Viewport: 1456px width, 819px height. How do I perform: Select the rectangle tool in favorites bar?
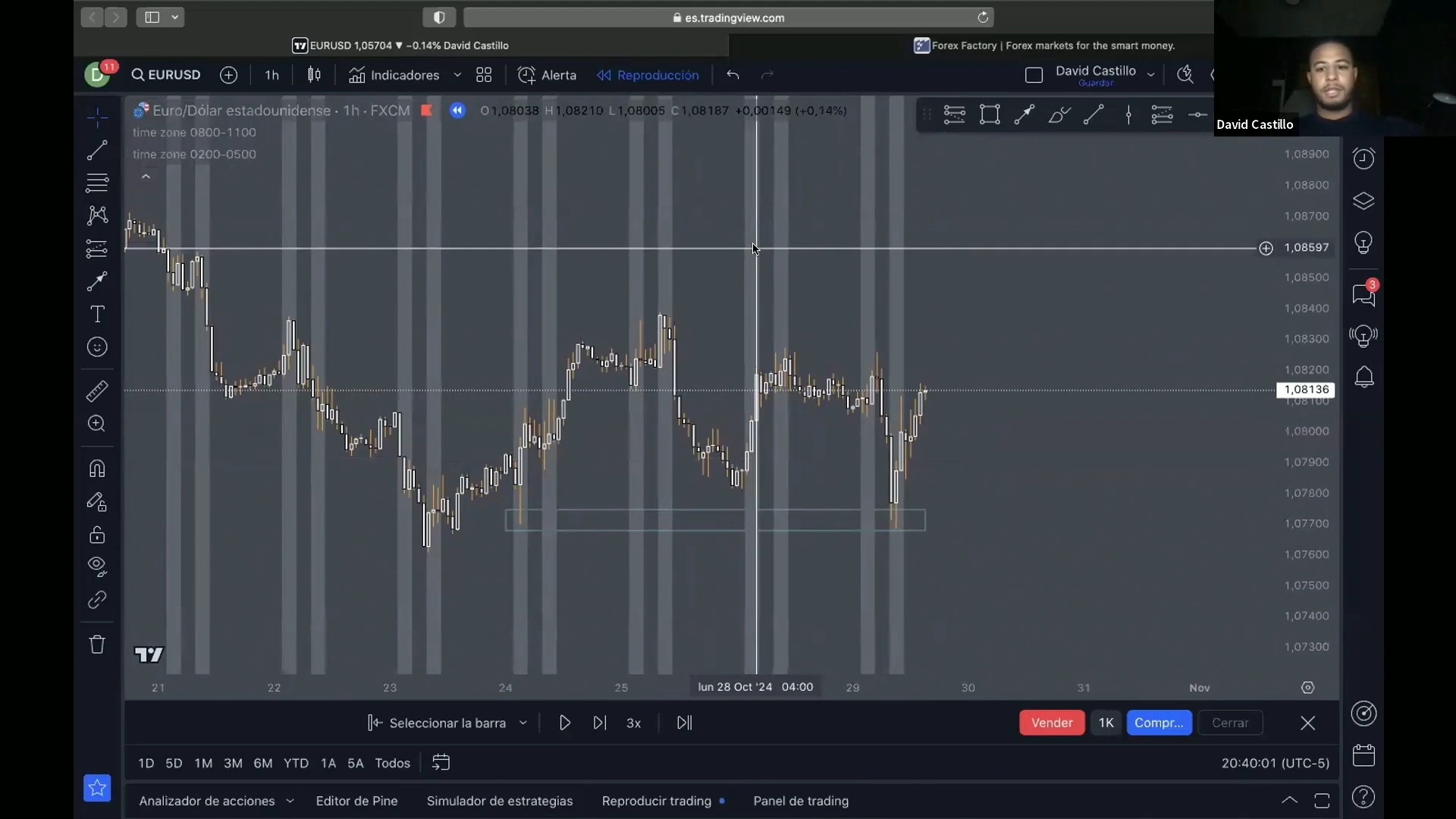tap(990, 115)
